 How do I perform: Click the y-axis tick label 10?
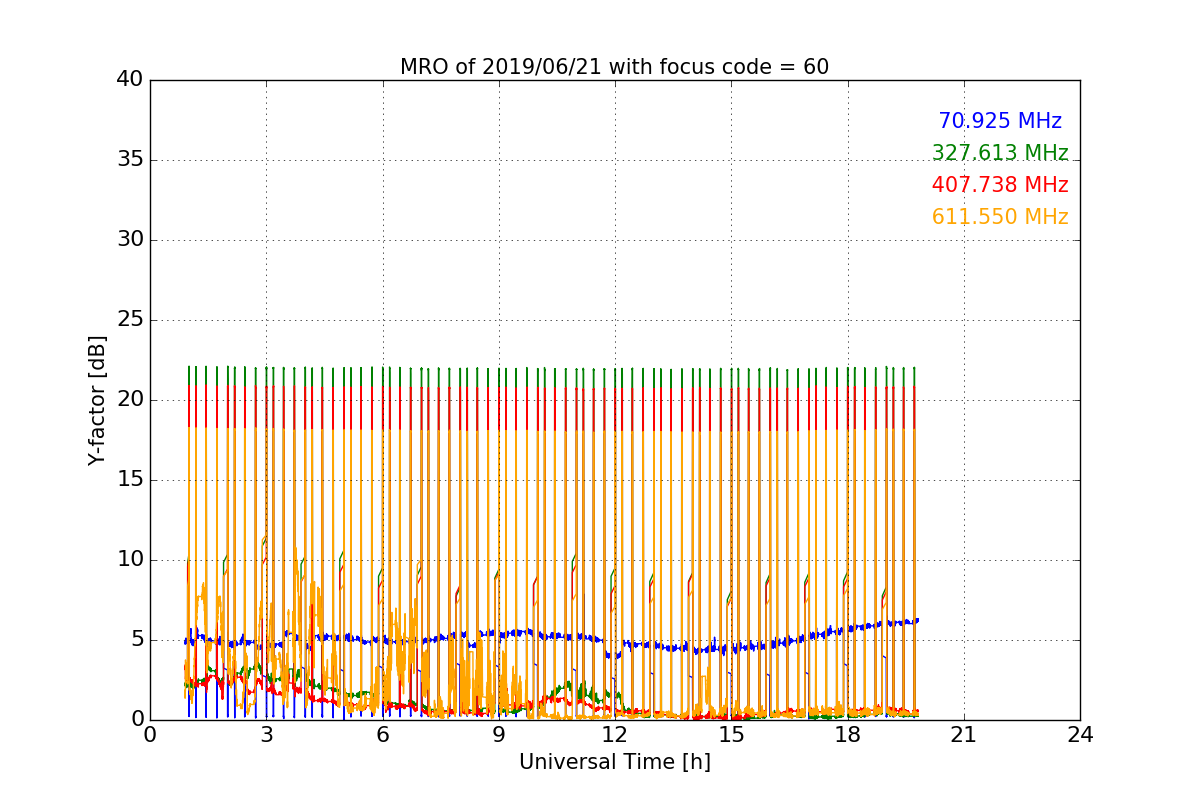[130, 560]
